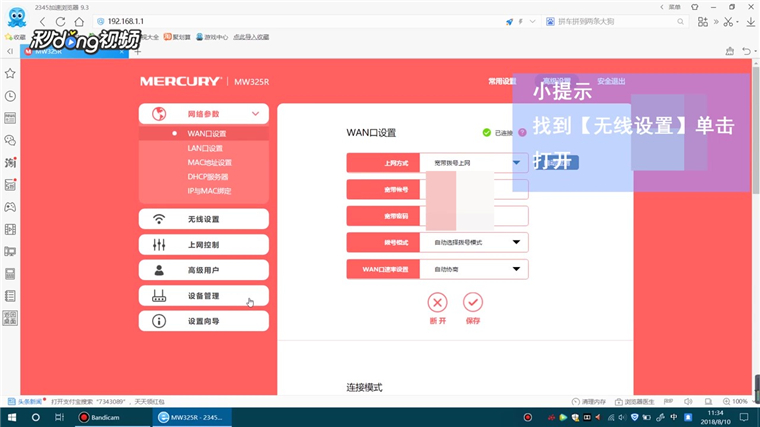Screen dimensions: 760x427
Task: Click the 断开 disconnect button
Action: tap(437, 308)
